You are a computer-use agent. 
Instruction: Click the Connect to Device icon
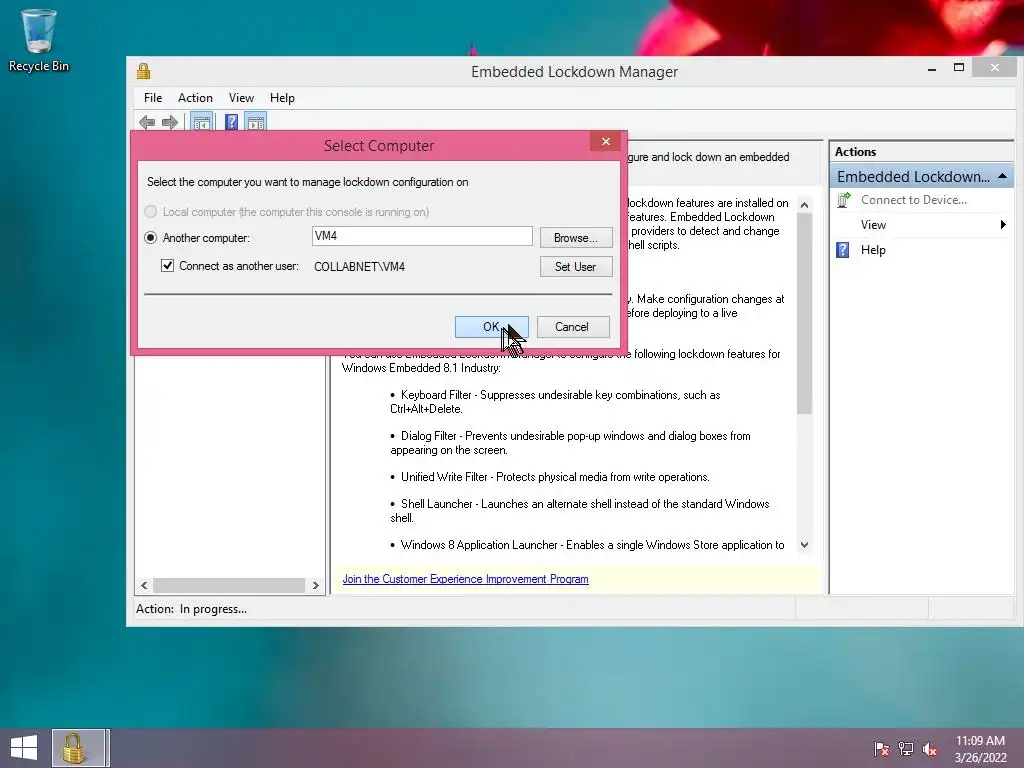pyautogui.click(x=844, y=200)
